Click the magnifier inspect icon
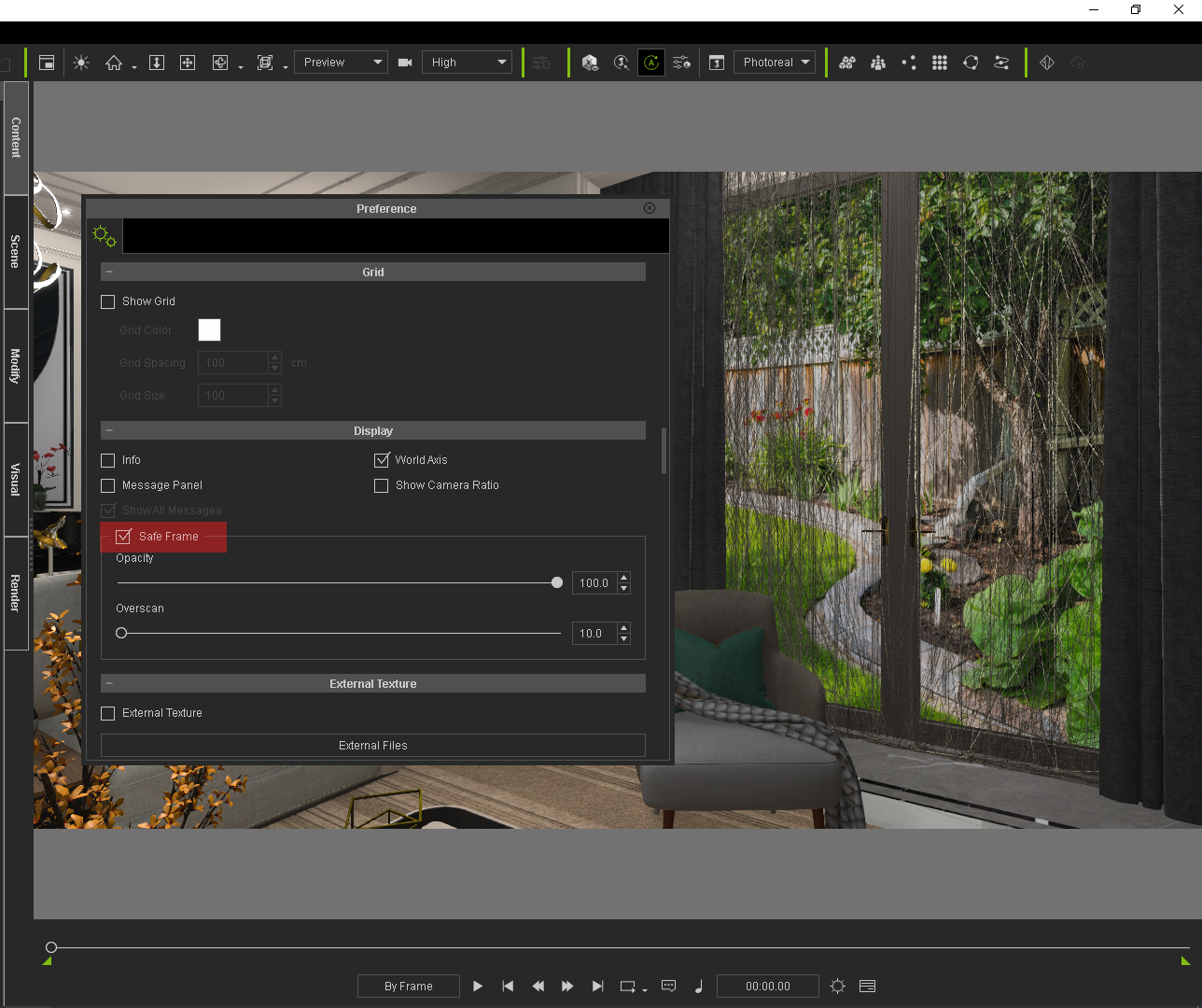The width and height of the screenshot is (1202, 1008). coord(621,63)
